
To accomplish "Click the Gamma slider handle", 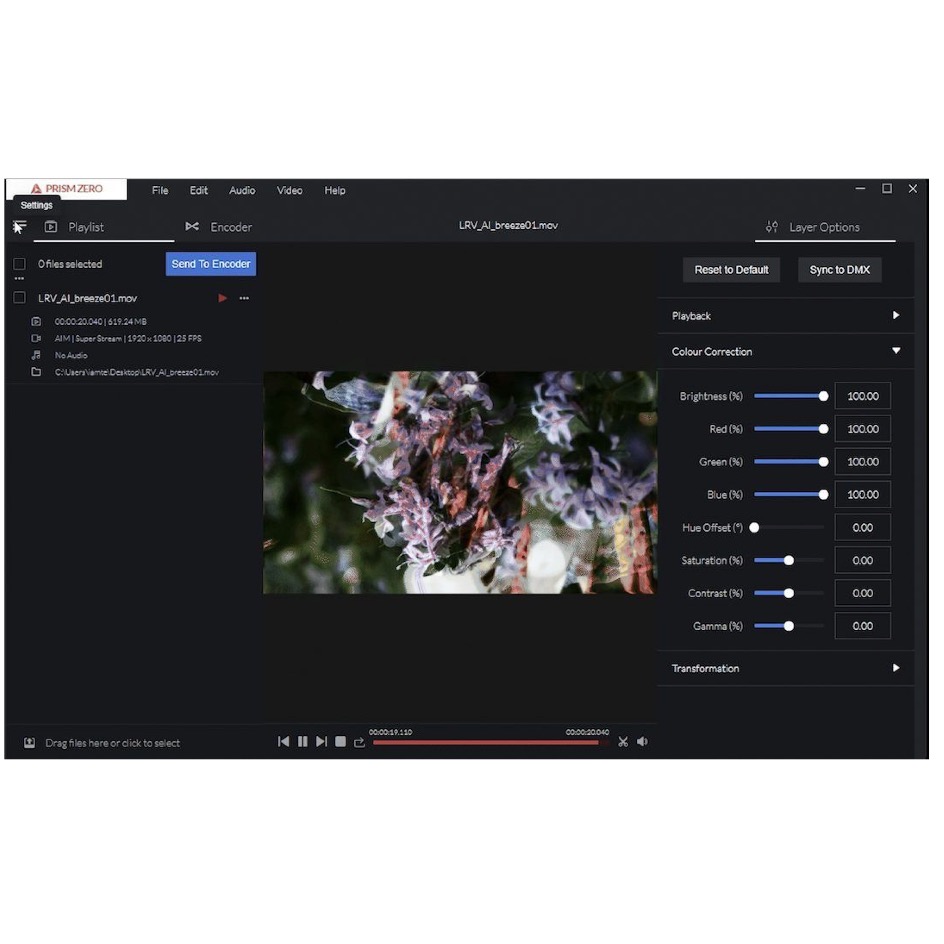I will click(789, 626).
